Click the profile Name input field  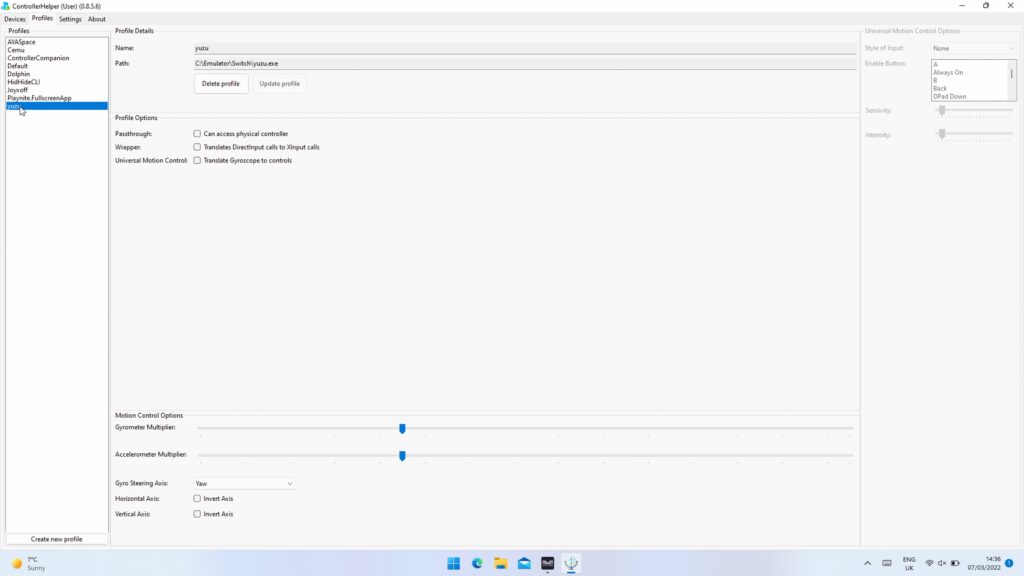[x=525, y=48]
